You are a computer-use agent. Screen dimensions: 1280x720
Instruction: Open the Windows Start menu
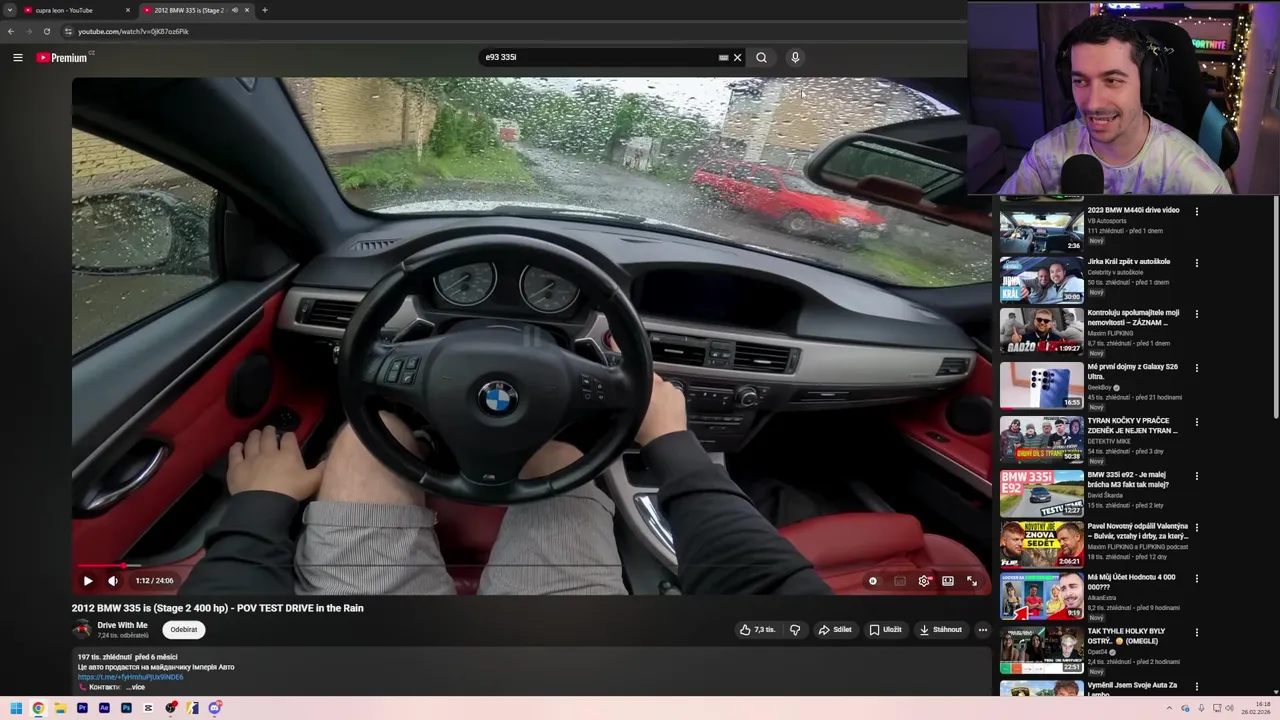[16, 708]
